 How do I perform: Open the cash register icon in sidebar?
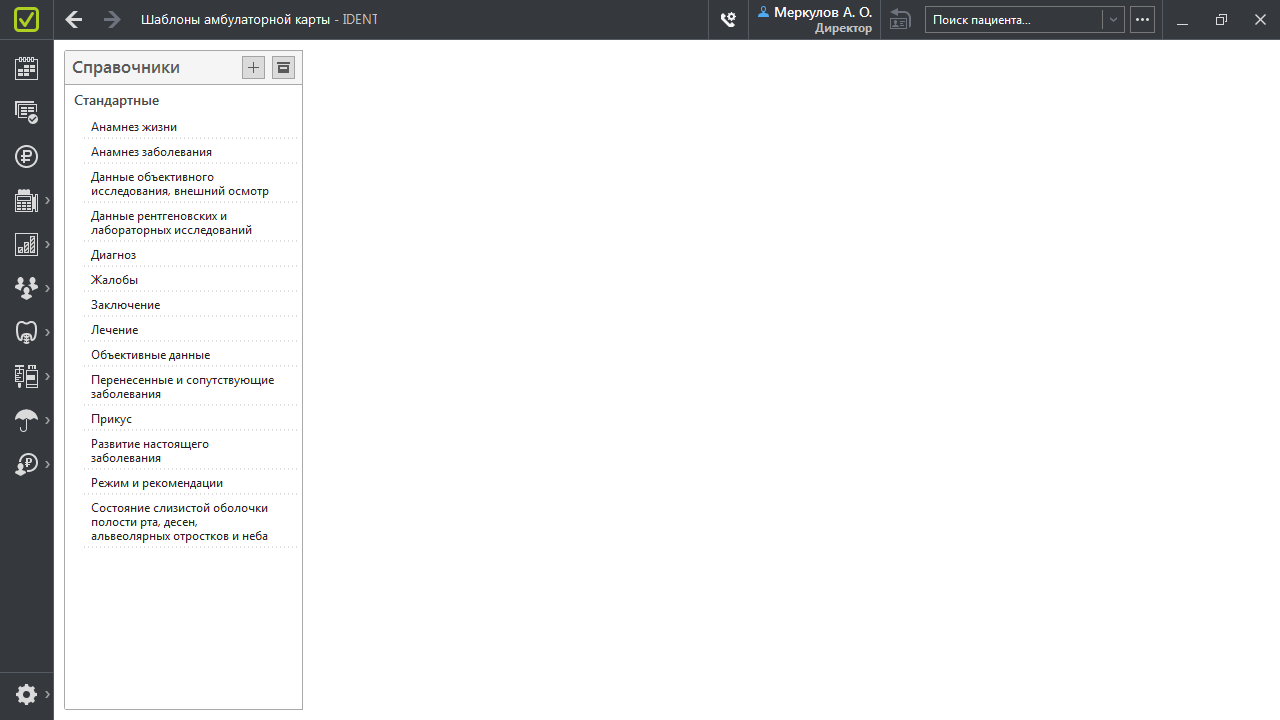26,201
